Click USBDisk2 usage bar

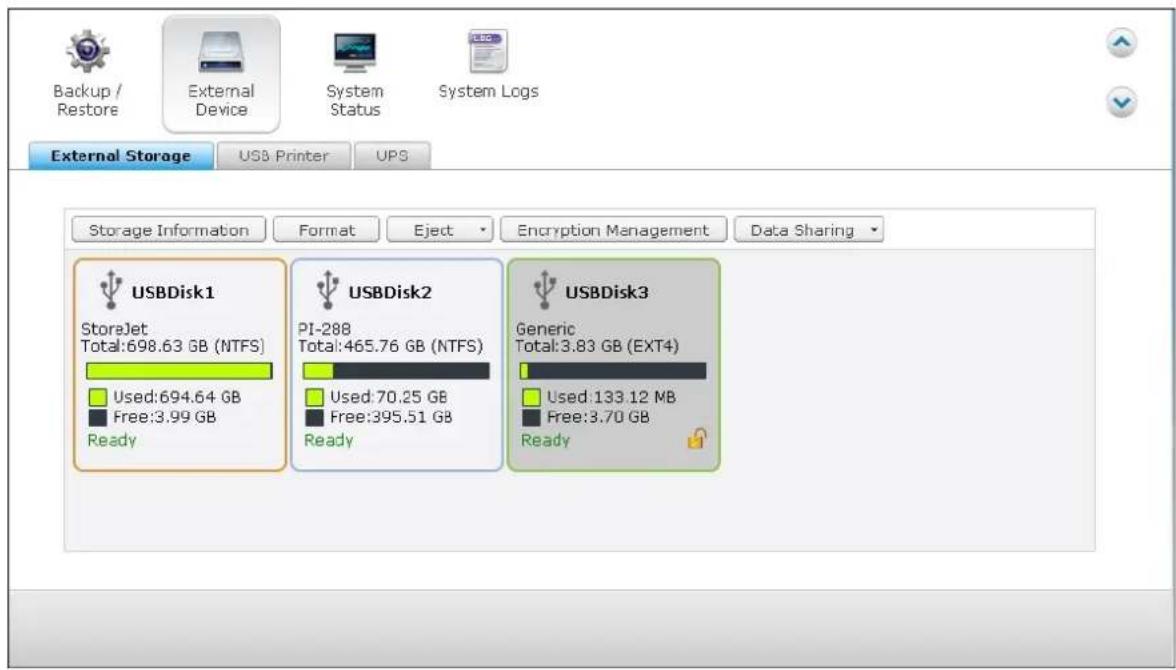tap(396, 371)
